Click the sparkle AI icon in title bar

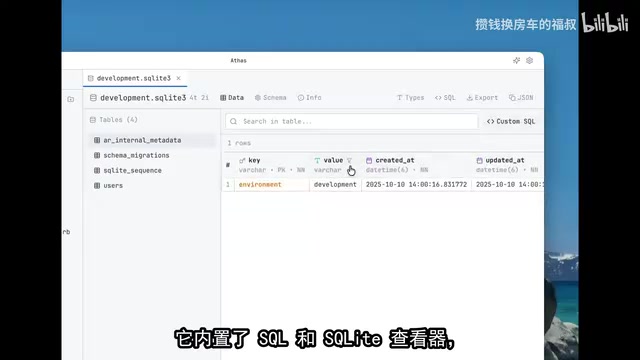point(516,60)
